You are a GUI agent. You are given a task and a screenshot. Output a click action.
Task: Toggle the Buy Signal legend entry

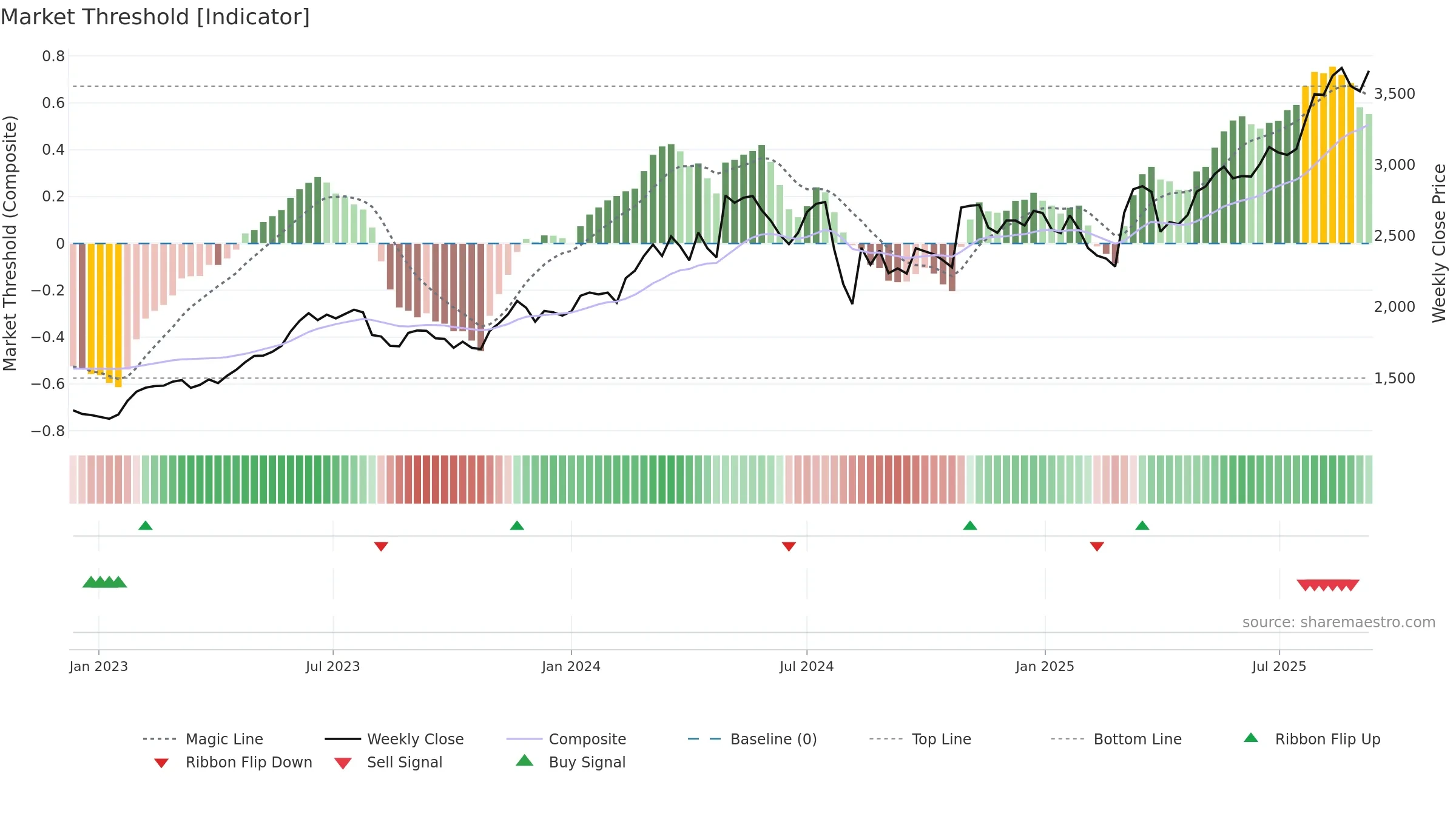coord(570,762)
